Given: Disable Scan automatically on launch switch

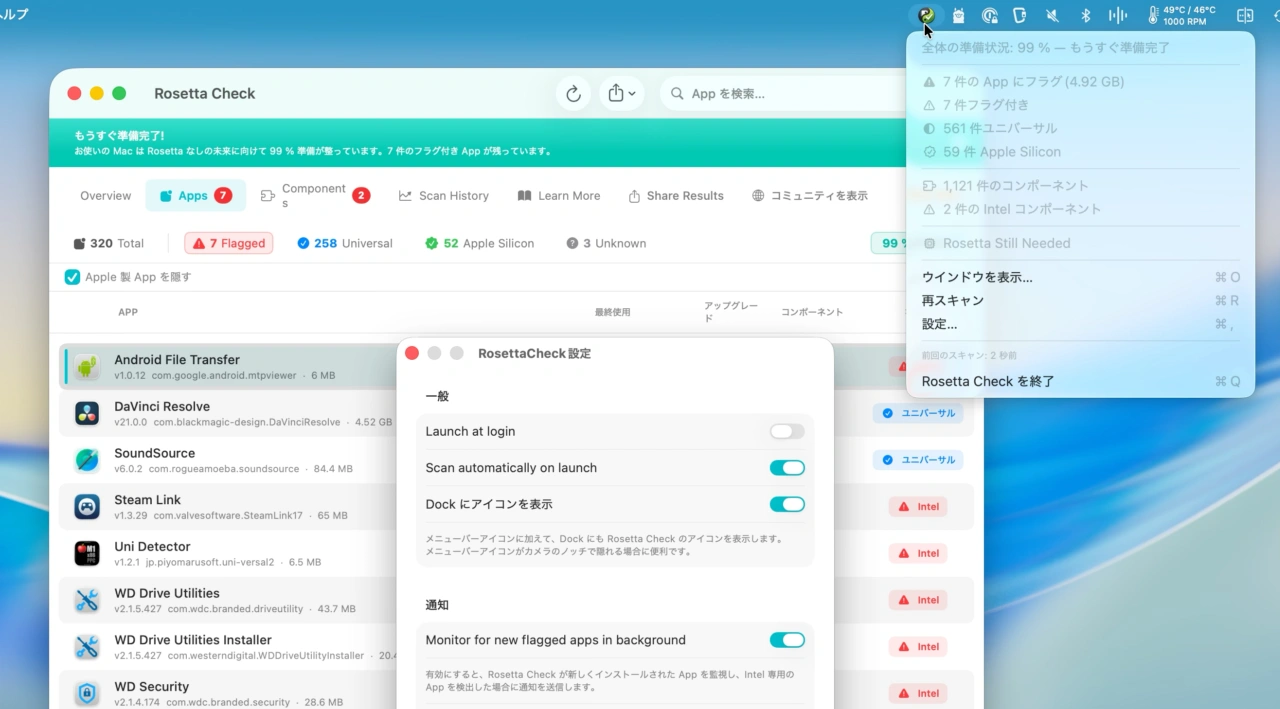Looking at the screenshot, I should point(787,468).
